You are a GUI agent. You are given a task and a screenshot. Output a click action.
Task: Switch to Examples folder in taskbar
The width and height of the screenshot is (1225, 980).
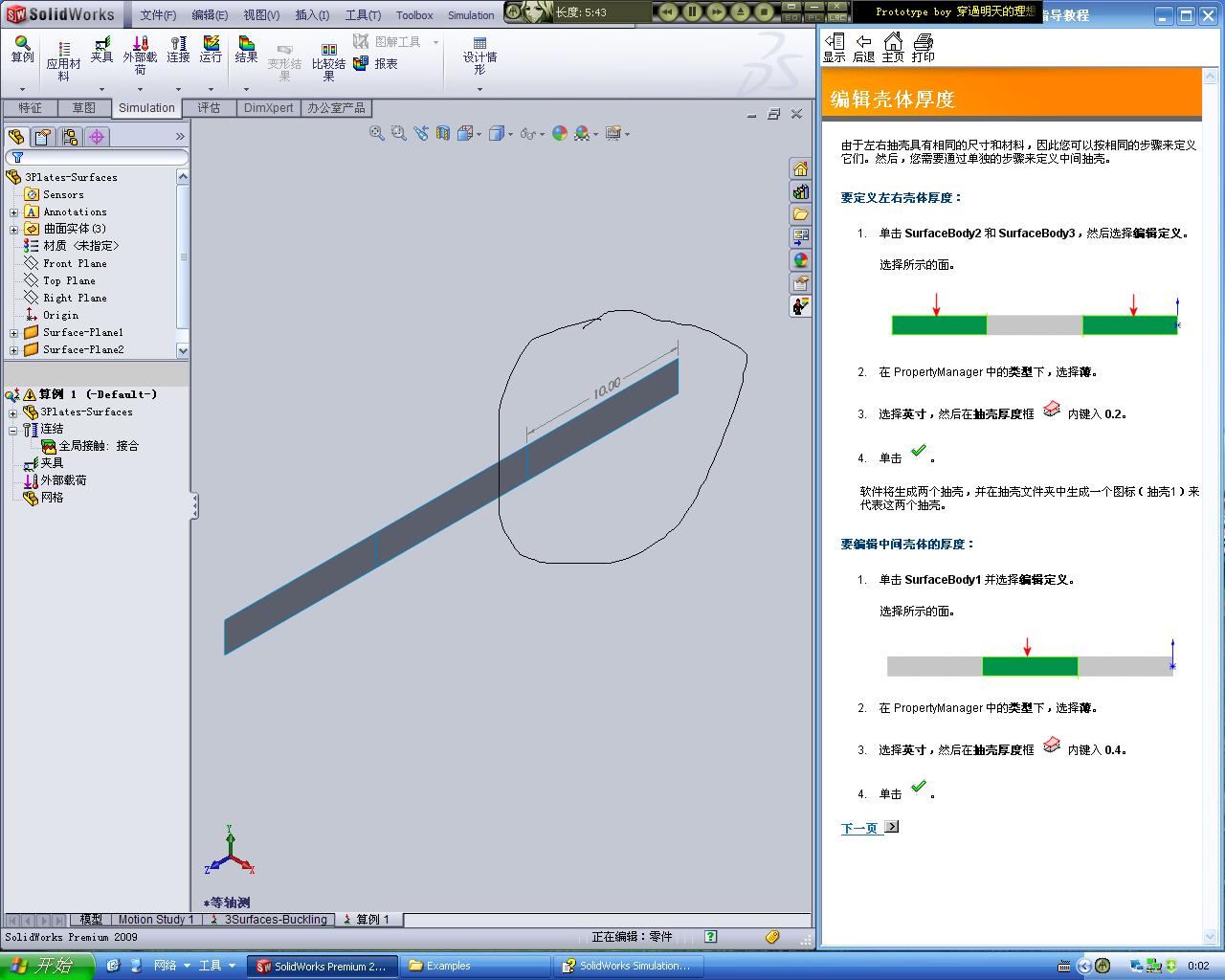(x=476, y=967)
